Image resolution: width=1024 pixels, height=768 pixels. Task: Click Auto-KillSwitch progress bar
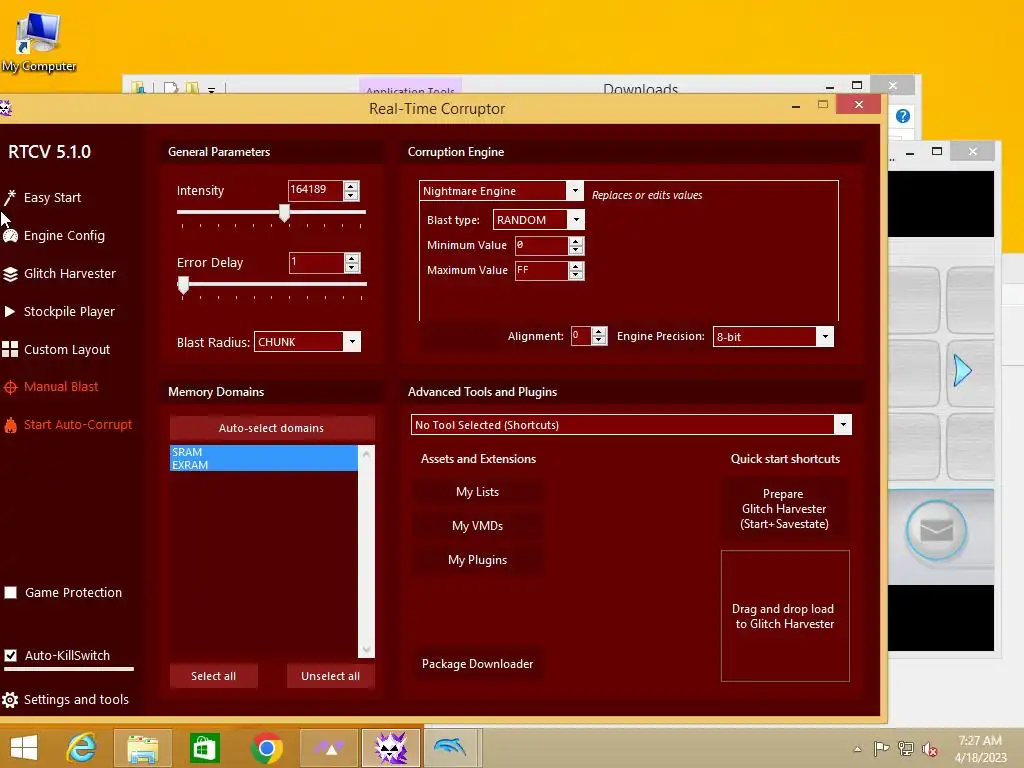[69, 669]
